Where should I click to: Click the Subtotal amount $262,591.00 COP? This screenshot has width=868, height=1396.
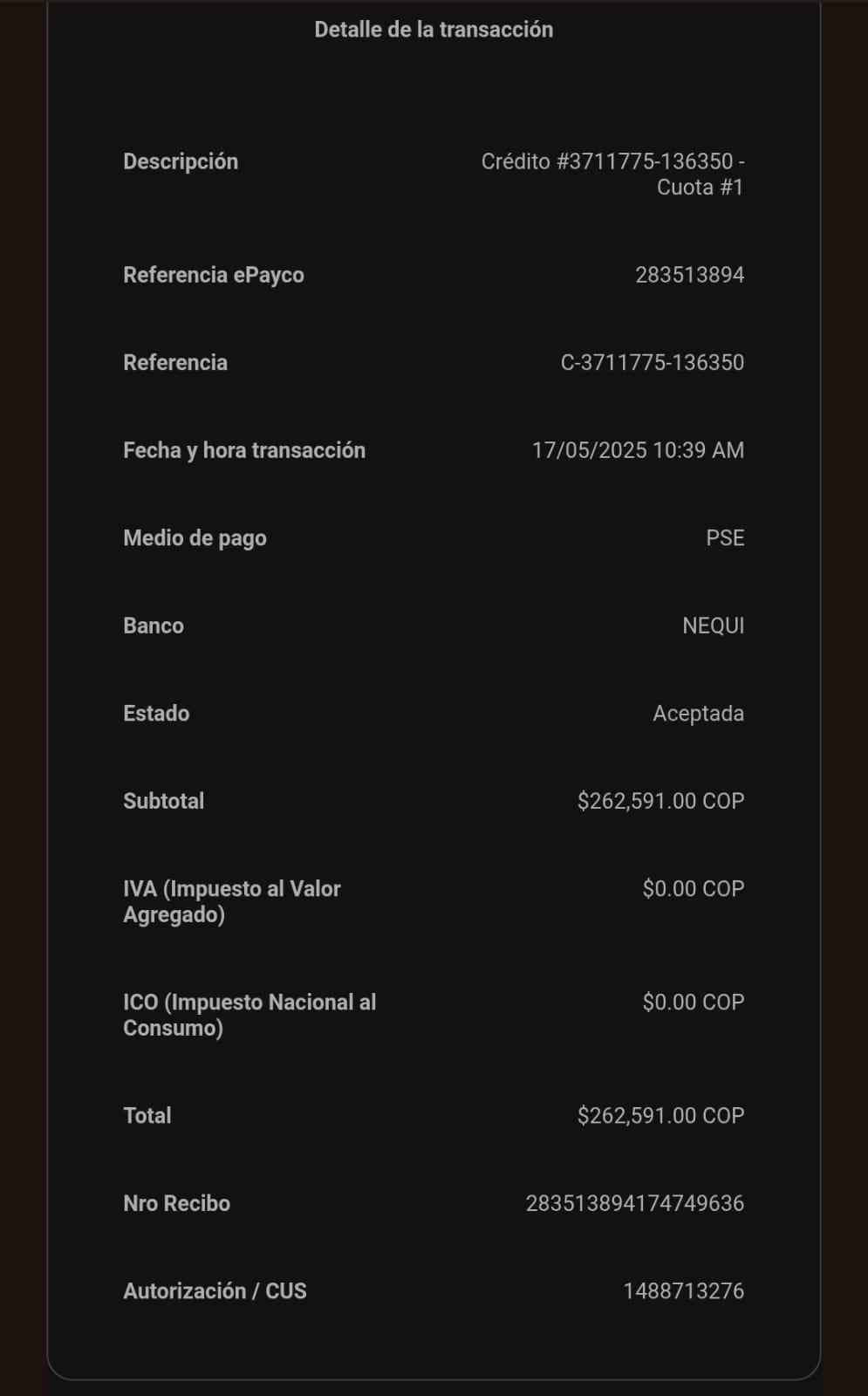tap(660, 801)
